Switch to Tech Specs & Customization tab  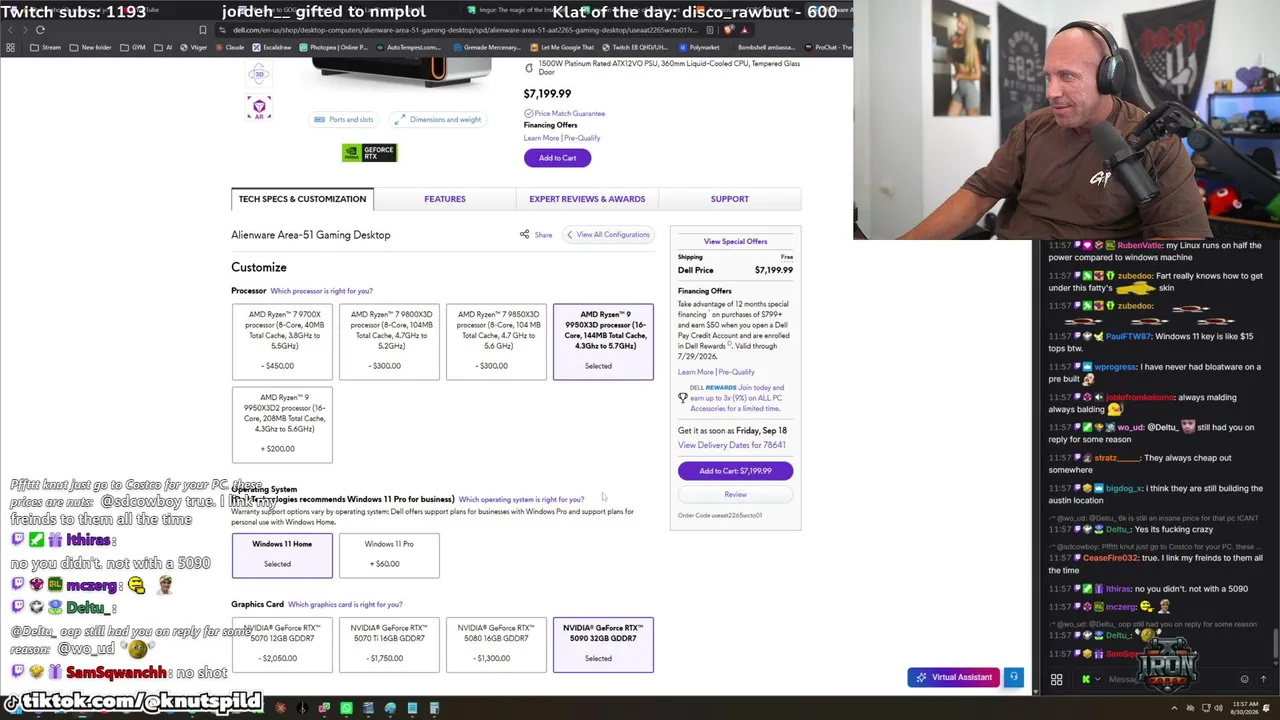[302, 199]
